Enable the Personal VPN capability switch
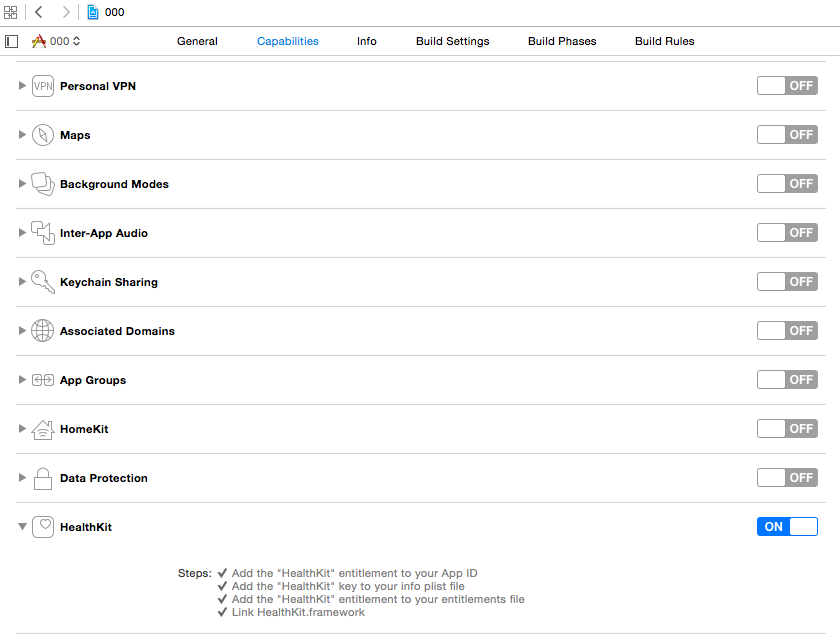840x644 pixels. [787, 85]
